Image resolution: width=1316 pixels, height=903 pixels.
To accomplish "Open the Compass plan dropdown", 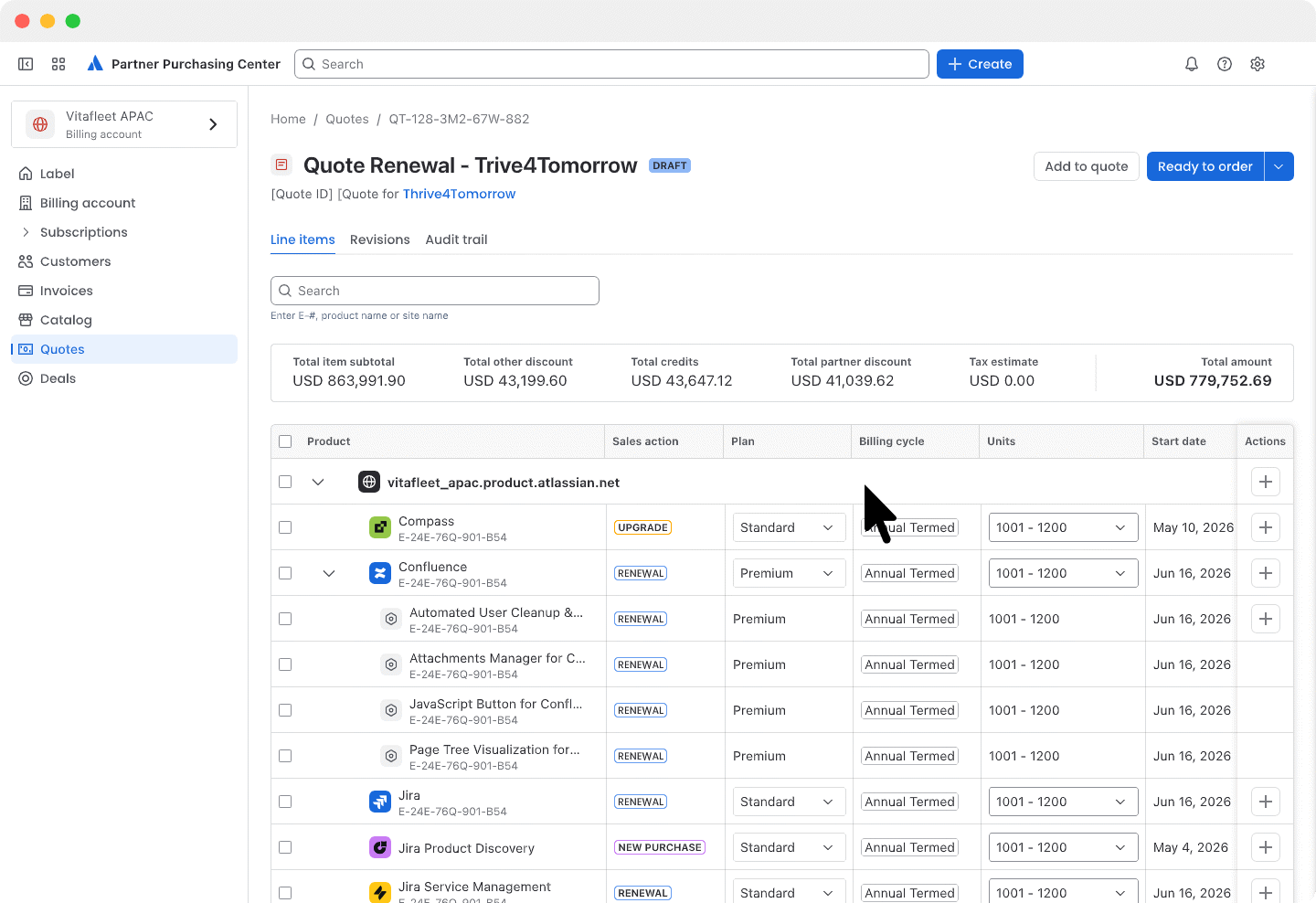I will coord(789,527).
